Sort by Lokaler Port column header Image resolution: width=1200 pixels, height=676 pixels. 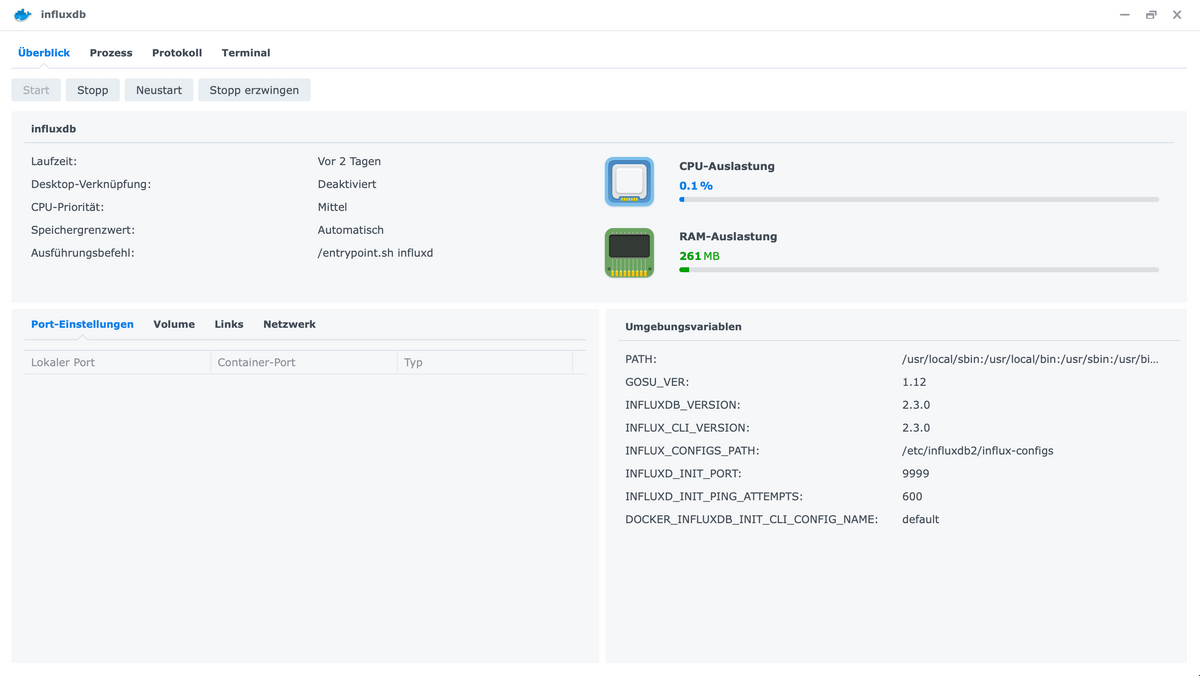click(117, 362)
